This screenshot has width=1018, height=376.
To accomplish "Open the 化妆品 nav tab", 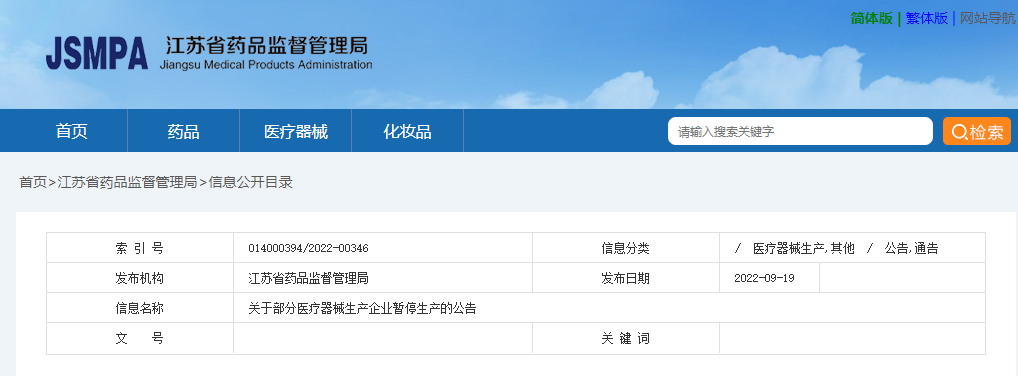I will click(x=408, y=131).
